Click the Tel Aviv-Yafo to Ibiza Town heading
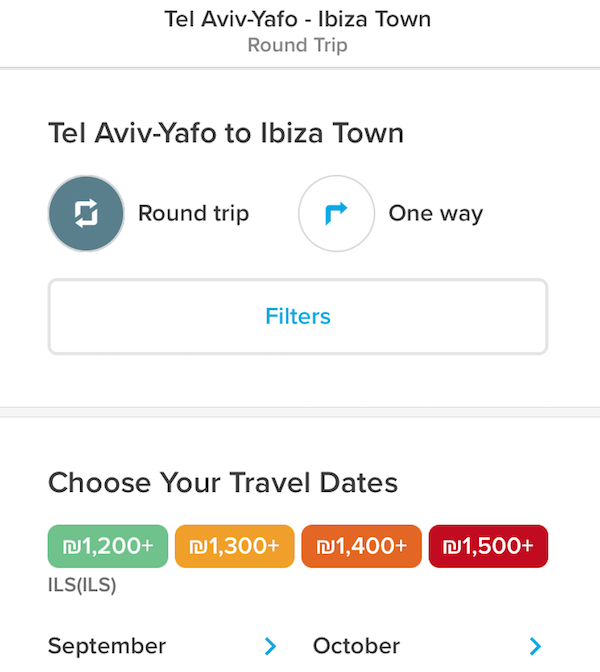This screenshot has height=672, width=600. click(x=226, y=133)
